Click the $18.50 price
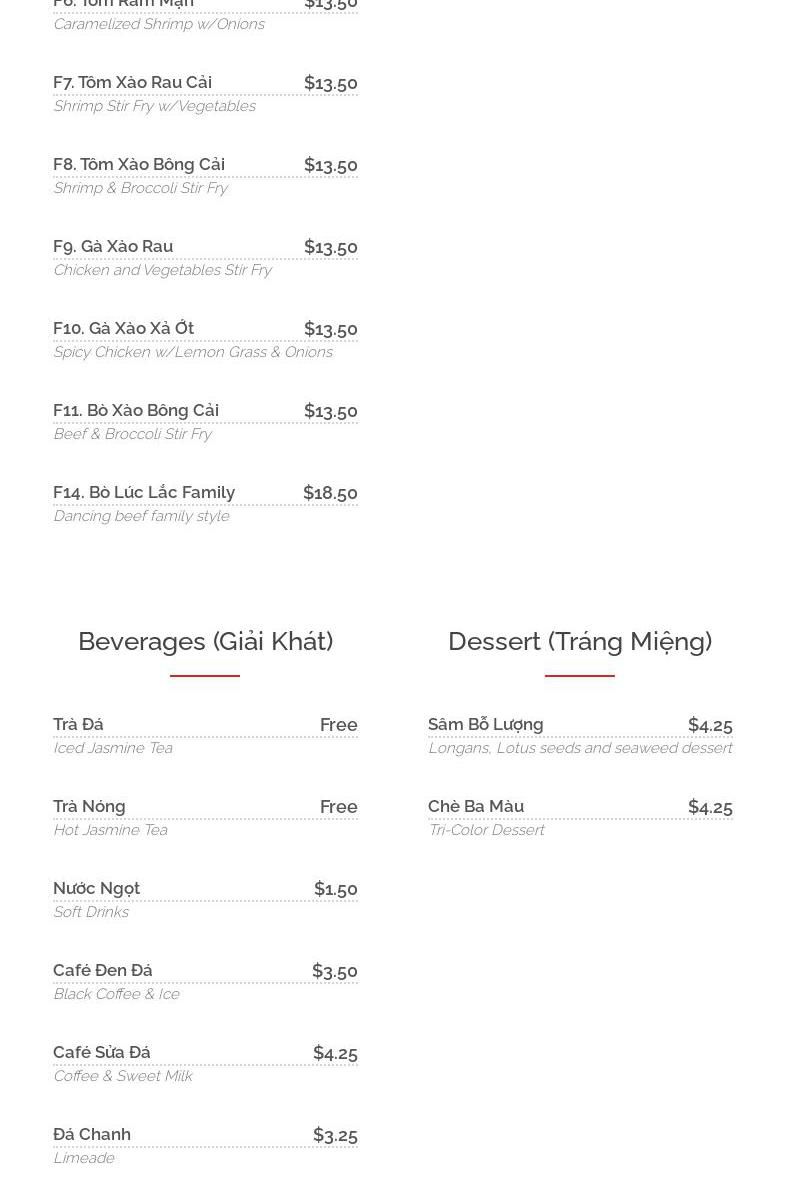 tap(330, 493)
